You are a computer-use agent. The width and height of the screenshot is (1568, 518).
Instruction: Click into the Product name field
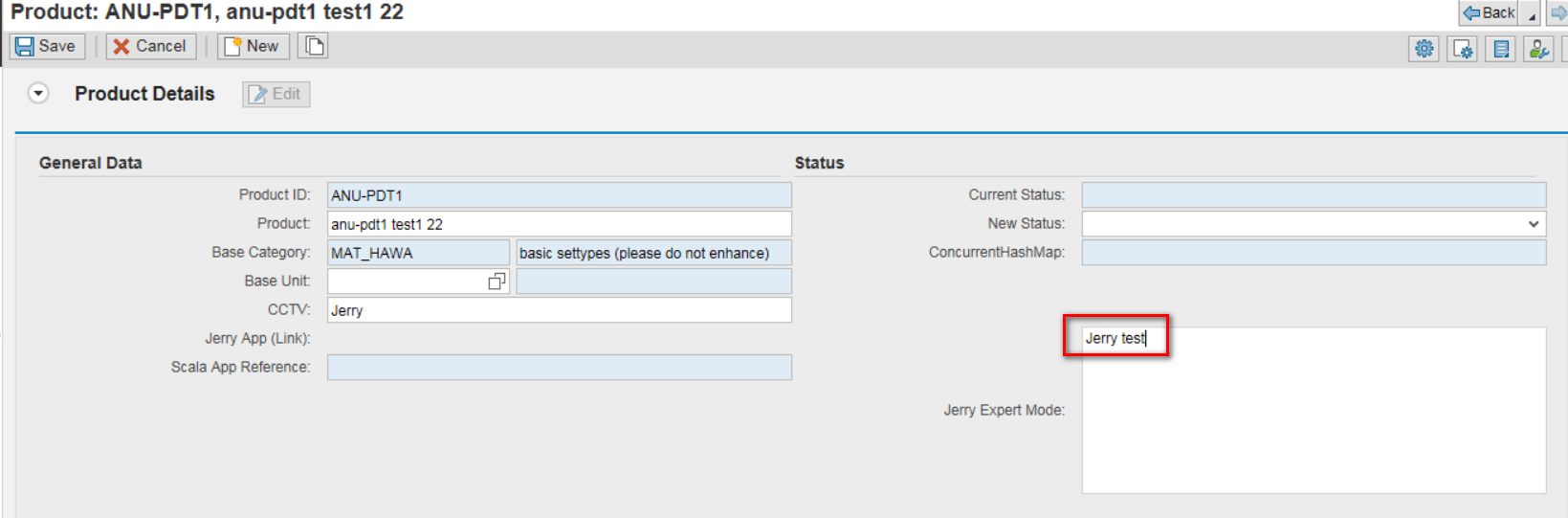pos(559,224)
